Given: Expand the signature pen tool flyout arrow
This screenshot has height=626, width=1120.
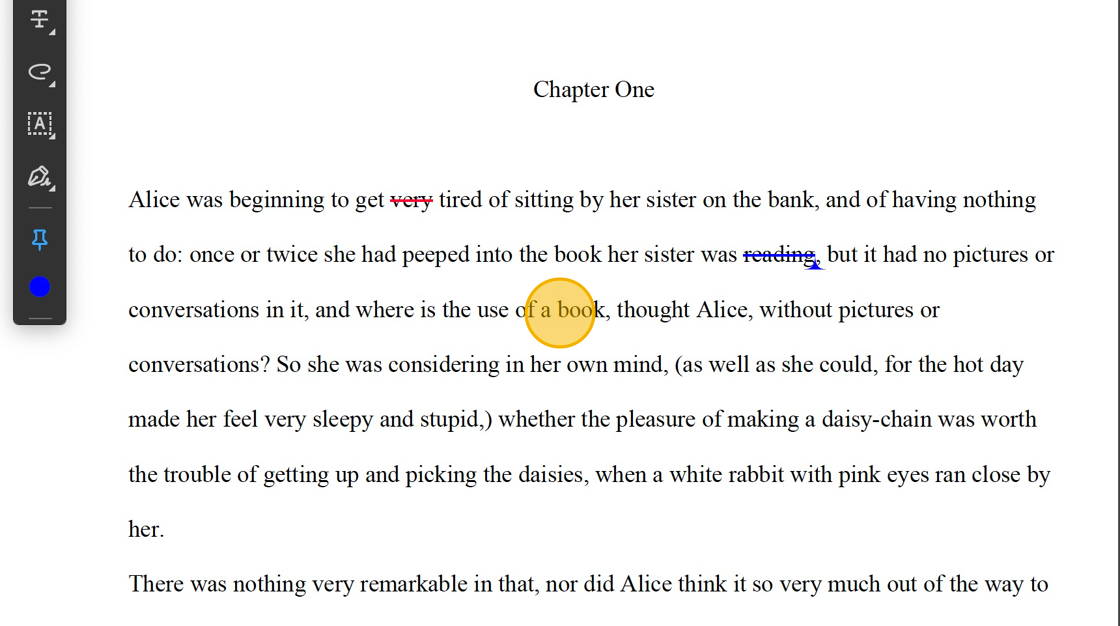Looking at the screenshot, I should click(52, 188).
